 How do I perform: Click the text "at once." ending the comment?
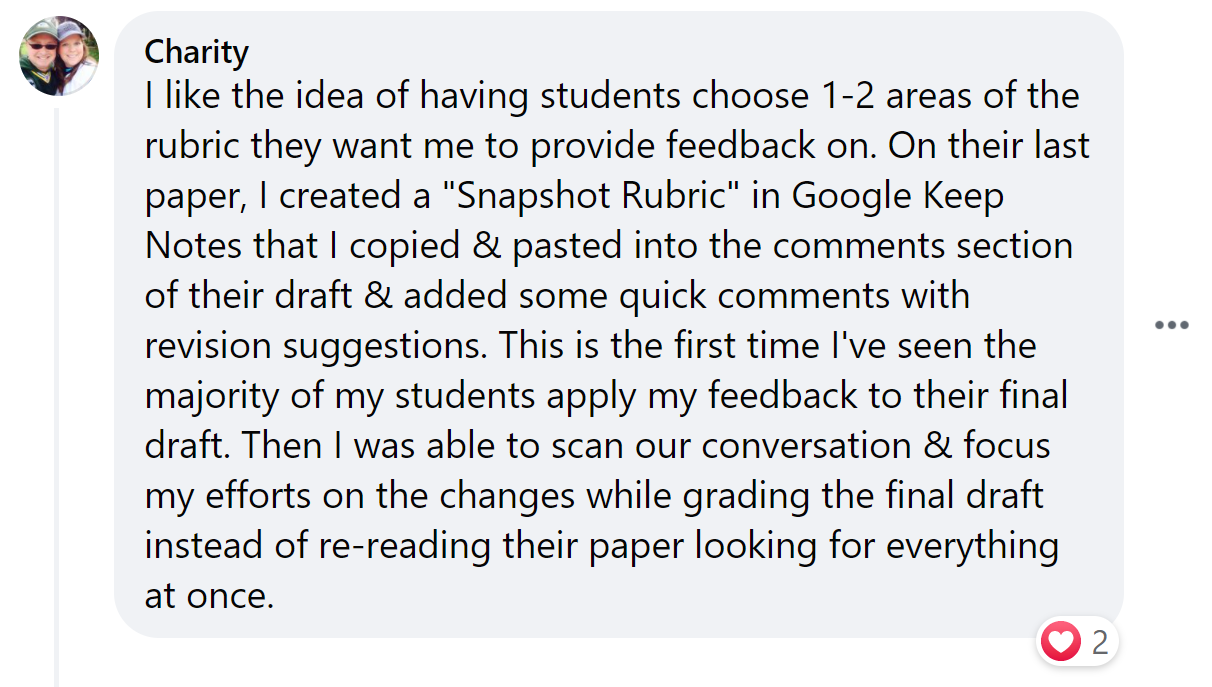(x=209, y=596)
